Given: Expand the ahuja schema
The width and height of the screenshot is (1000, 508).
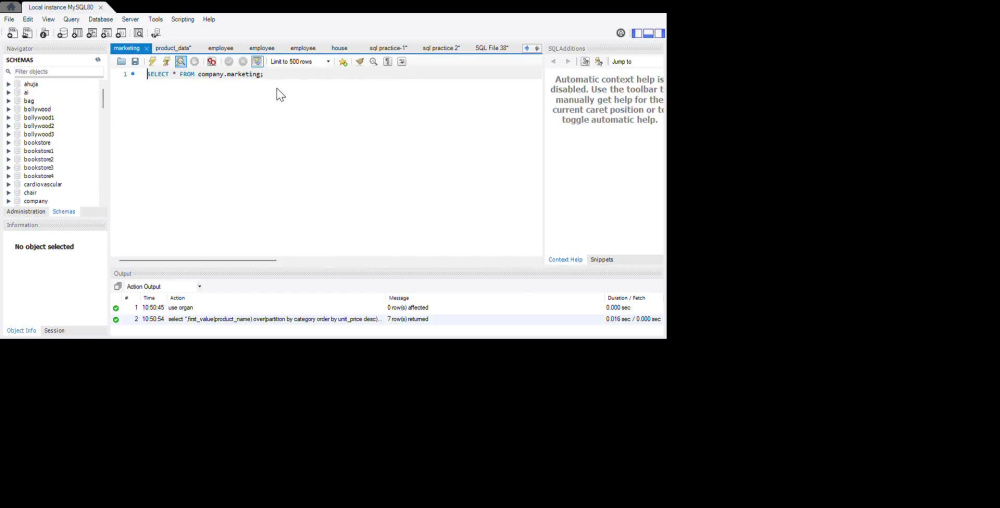Looking at the screenshot, I should (9, 84).
